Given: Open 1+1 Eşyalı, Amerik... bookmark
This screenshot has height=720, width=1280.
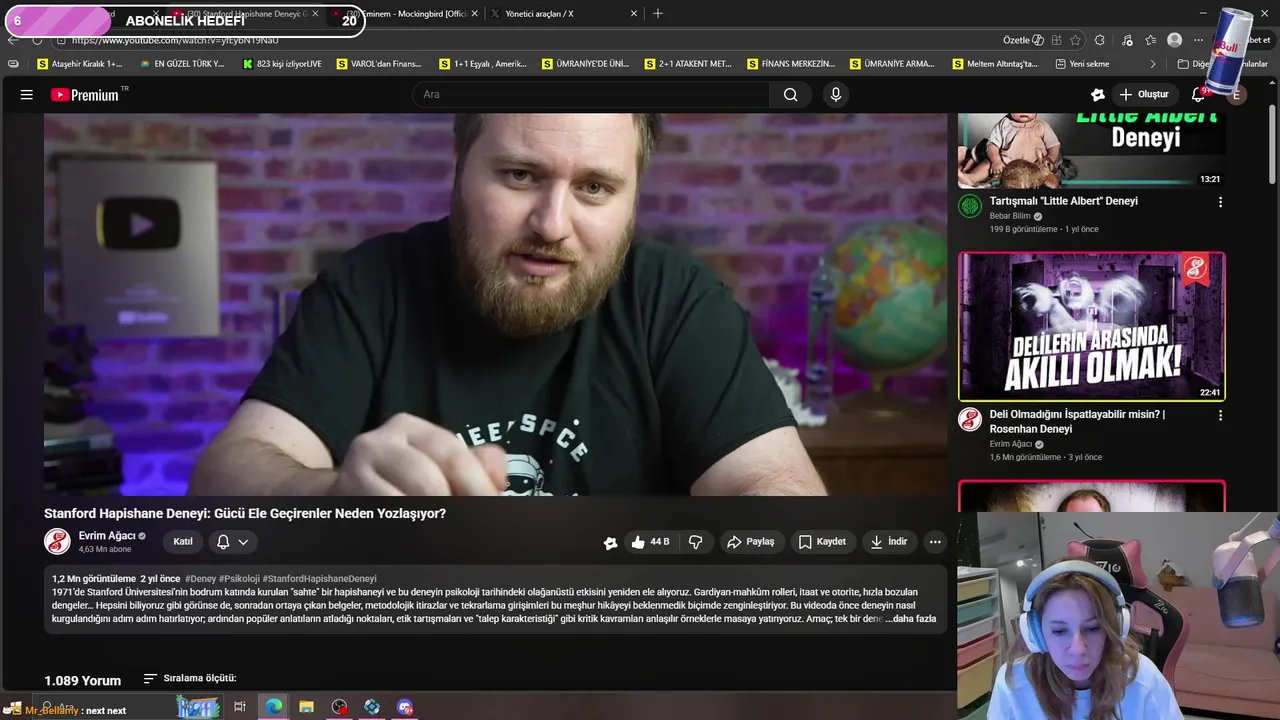Looking at the screenshot, I should pos(483,64).
